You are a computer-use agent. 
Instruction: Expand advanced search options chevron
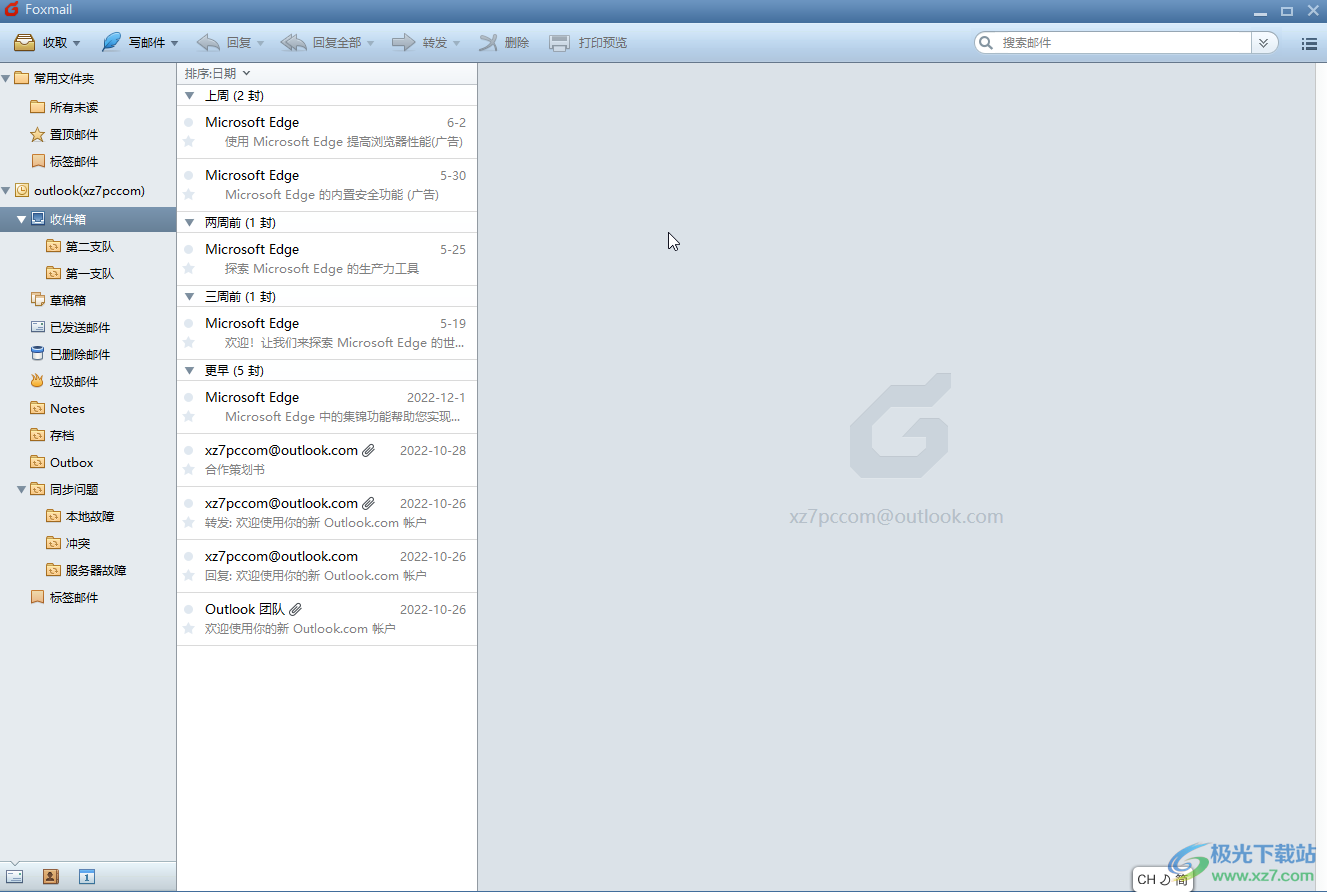click(1264, 43)
